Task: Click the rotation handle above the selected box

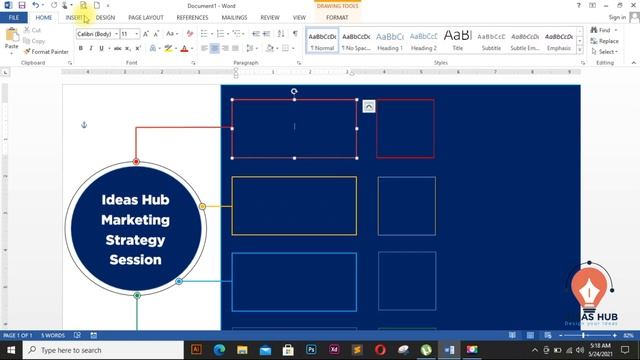Action: (294, 91)
